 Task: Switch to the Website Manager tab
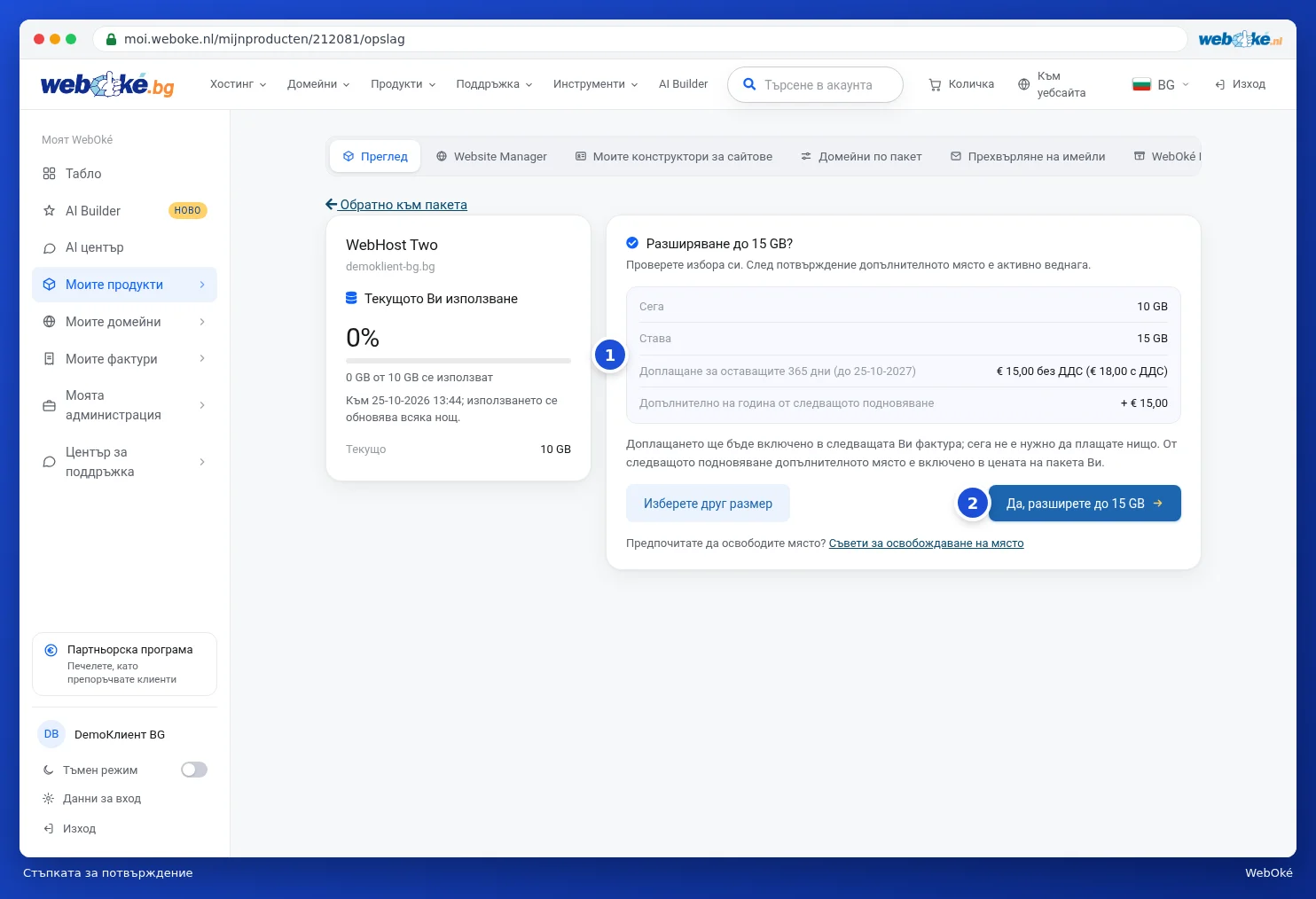click(491, 156)
